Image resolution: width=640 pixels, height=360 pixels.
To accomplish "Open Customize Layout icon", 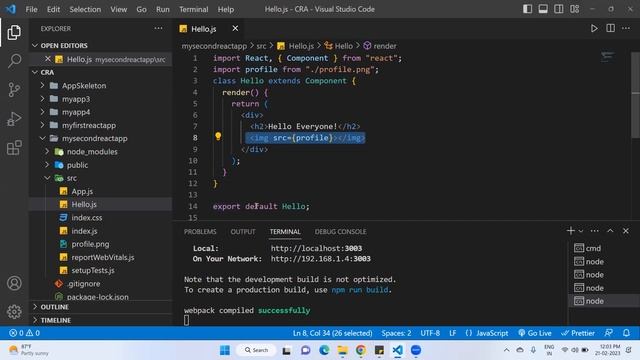I will point(575,9).
